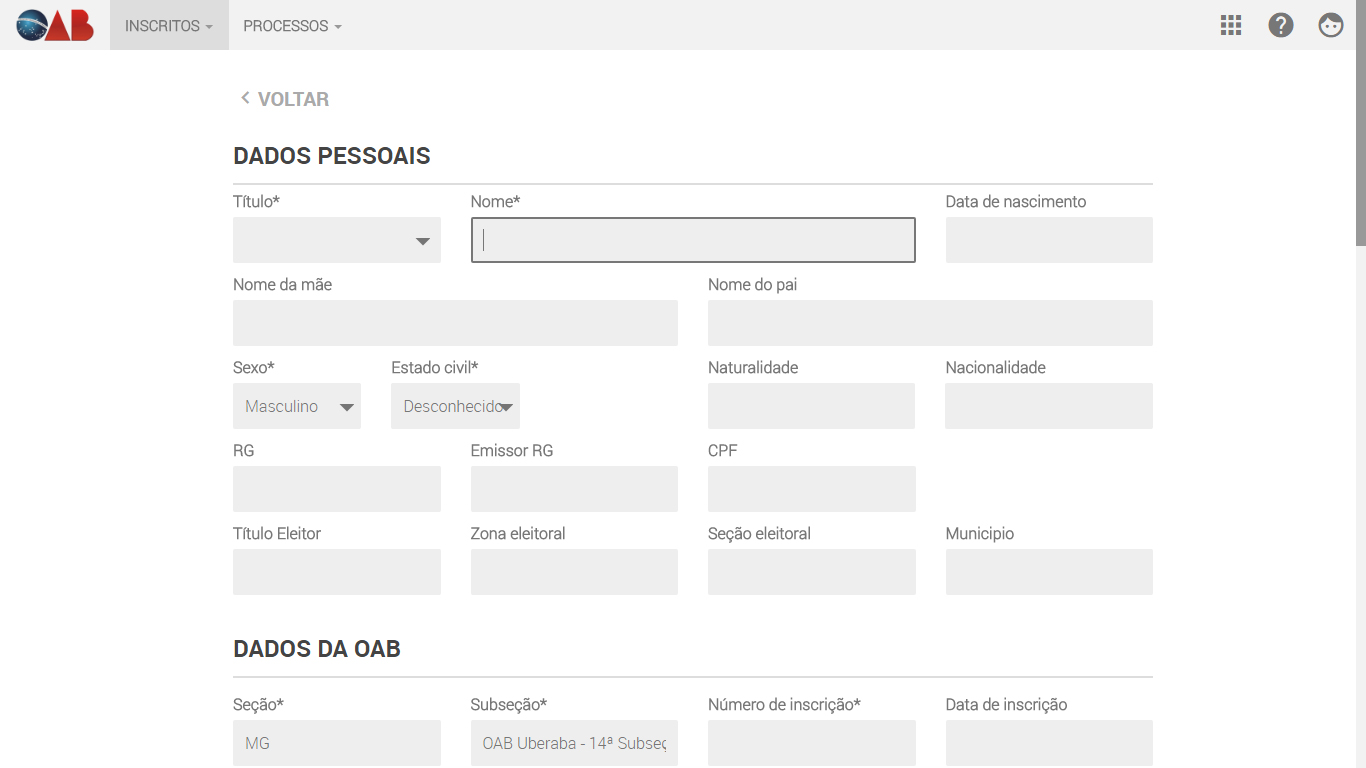Open the help question mark icon

[x=1281, y=25]
